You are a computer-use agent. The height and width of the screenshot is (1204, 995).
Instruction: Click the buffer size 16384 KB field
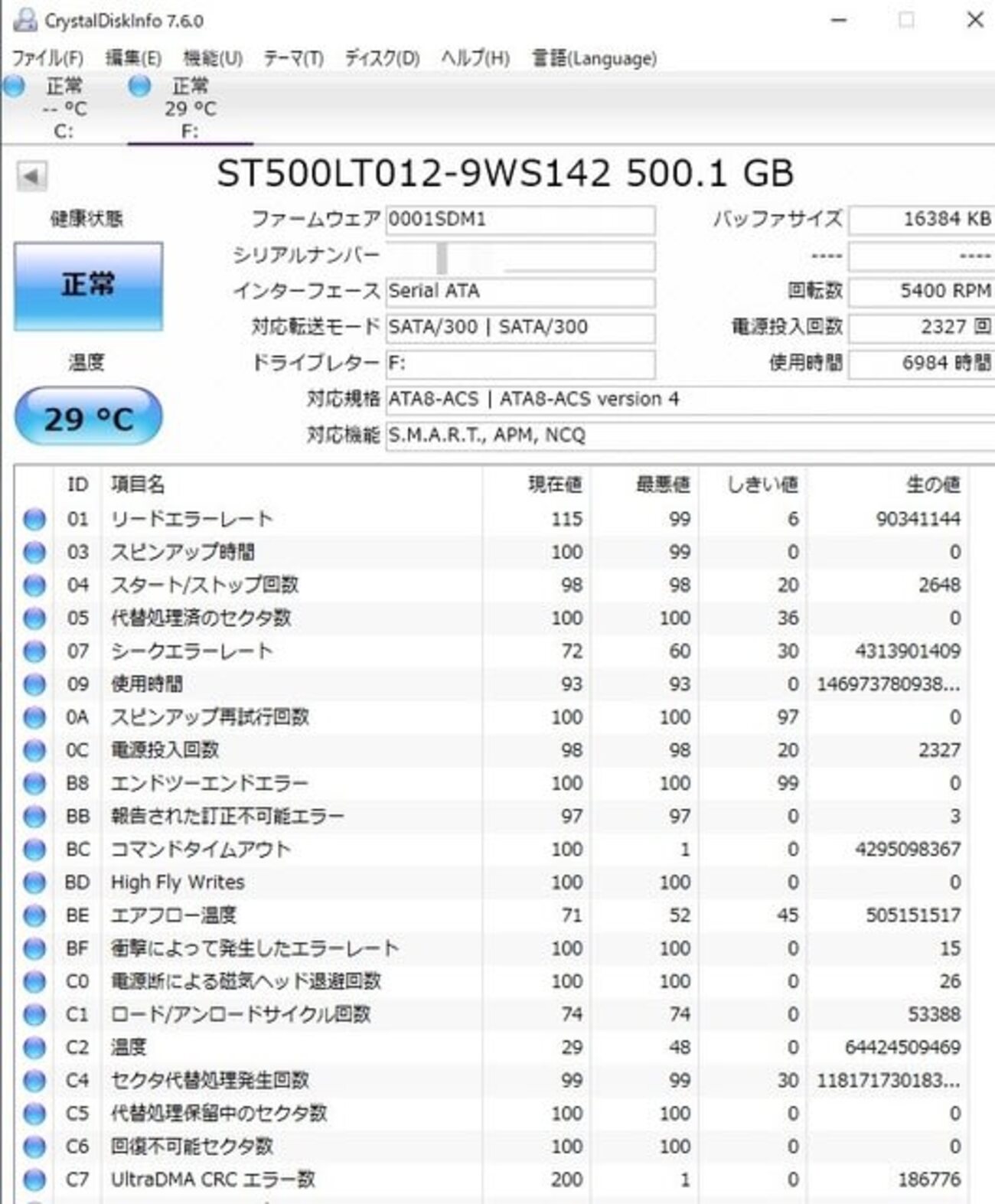(x=922, y=220)
